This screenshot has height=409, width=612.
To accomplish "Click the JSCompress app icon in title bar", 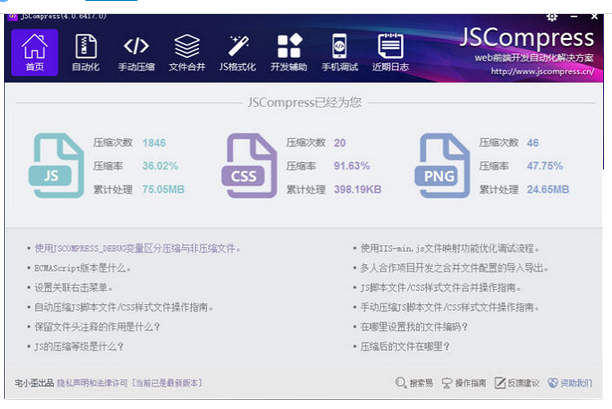I will pyautogui.click(x=12, y=16).
